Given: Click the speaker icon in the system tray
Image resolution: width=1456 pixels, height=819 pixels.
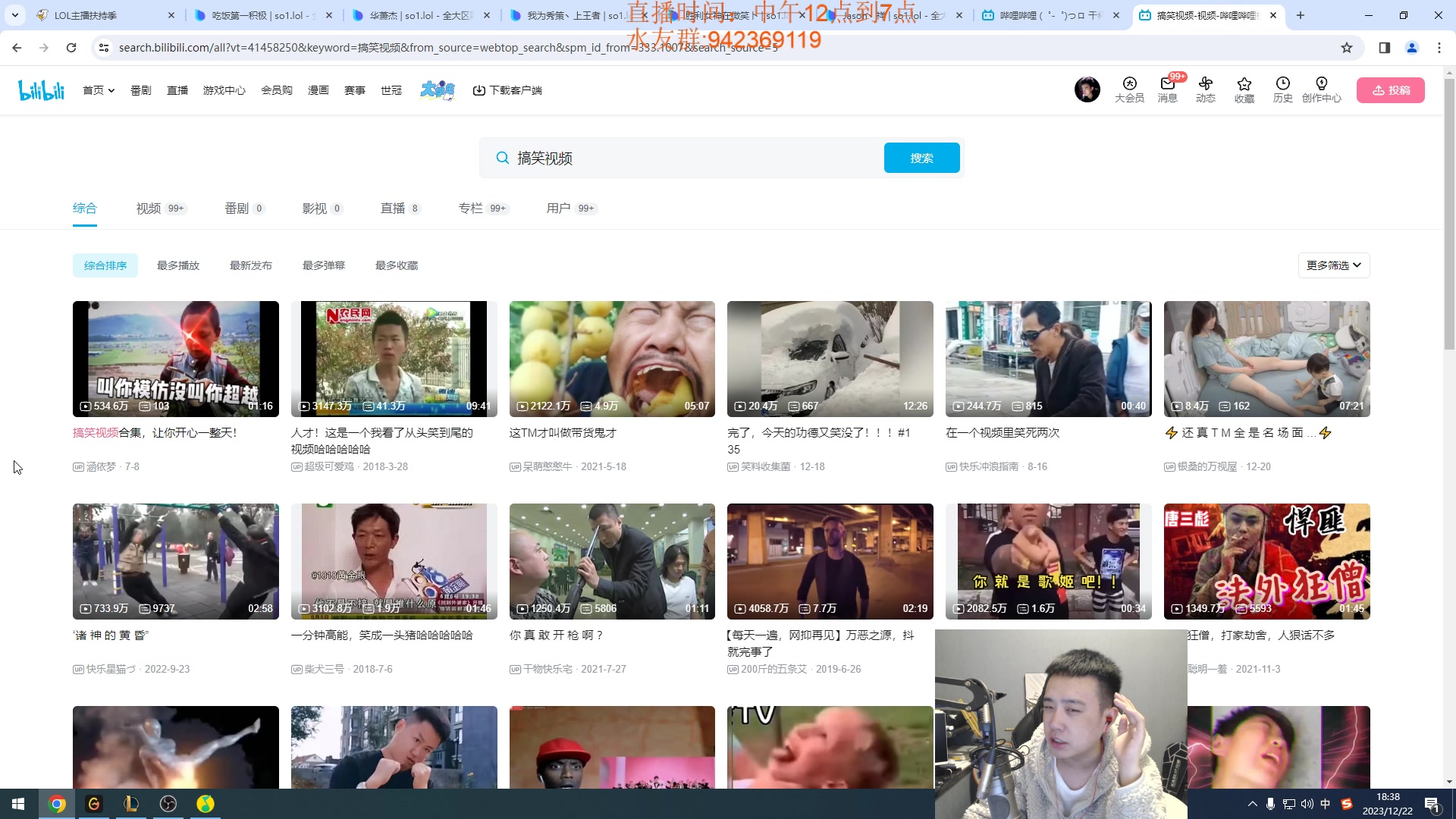Looking at the screenshot, I should tap(1307, 804).
